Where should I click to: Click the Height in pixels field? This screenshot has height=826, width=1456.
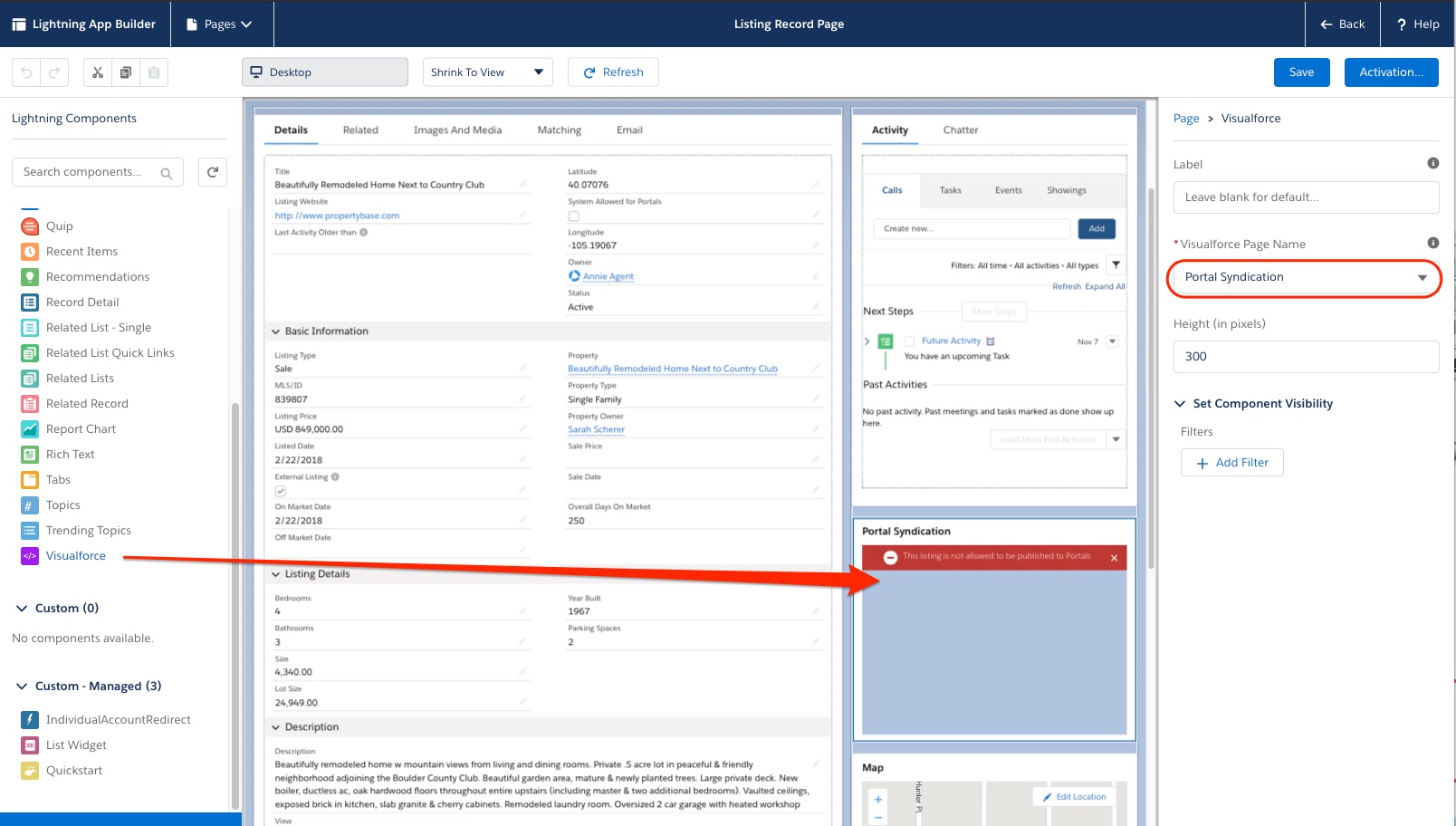pos(1306,357)
